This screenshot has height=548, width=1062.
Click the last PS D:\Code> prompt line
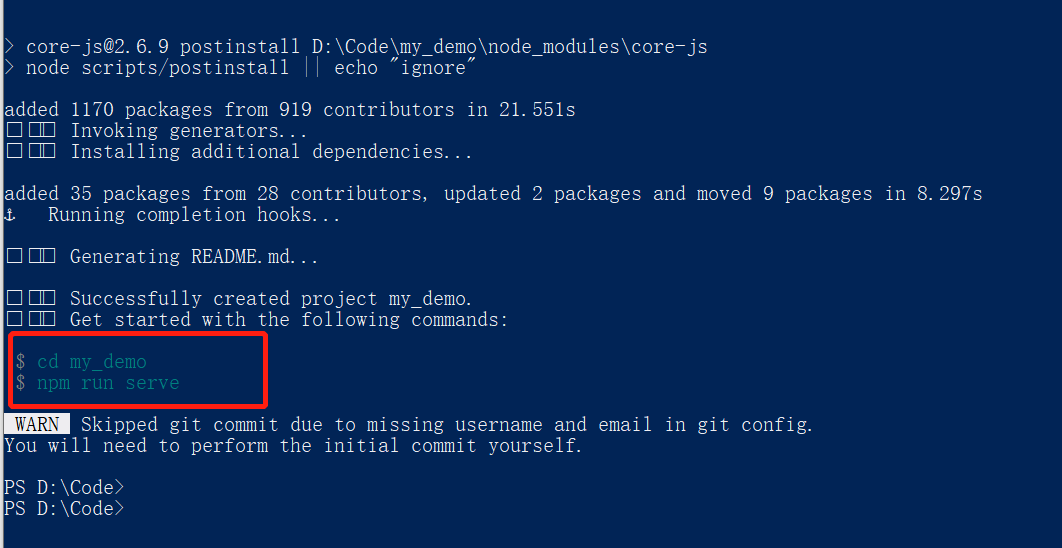tap(65, 509)
